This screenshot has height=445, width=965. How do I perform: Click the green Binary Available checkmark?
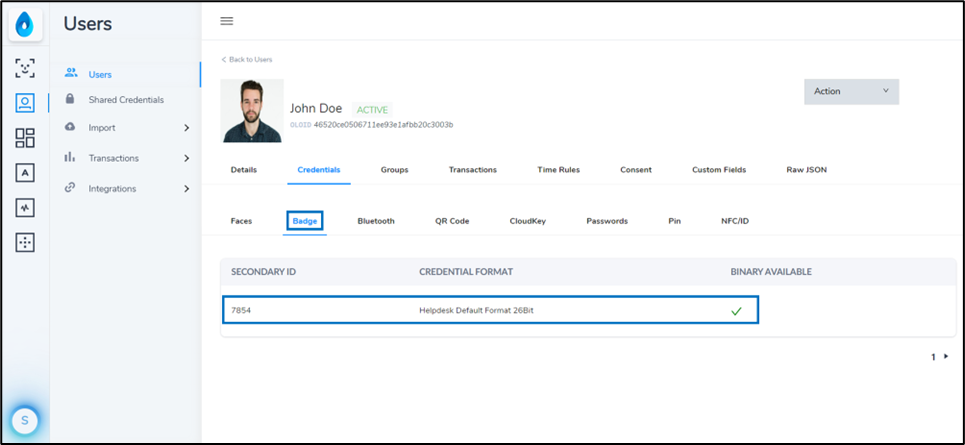tap(736, 311)
